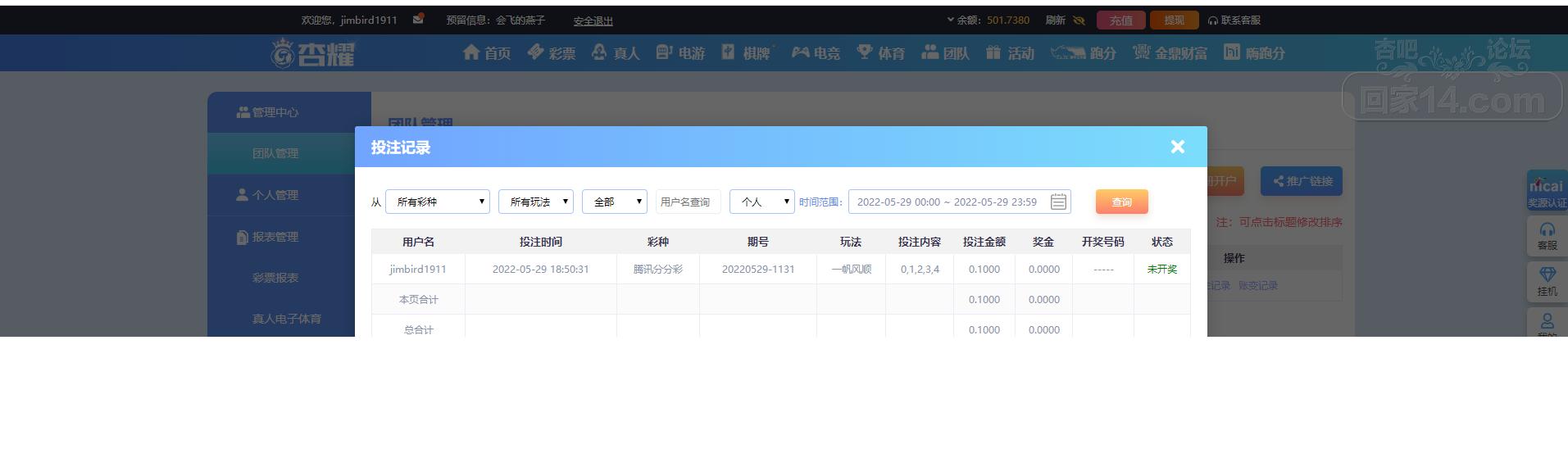Open the 棋牌 card games navigation item
1568x449 pixels.
pos(747,52)
